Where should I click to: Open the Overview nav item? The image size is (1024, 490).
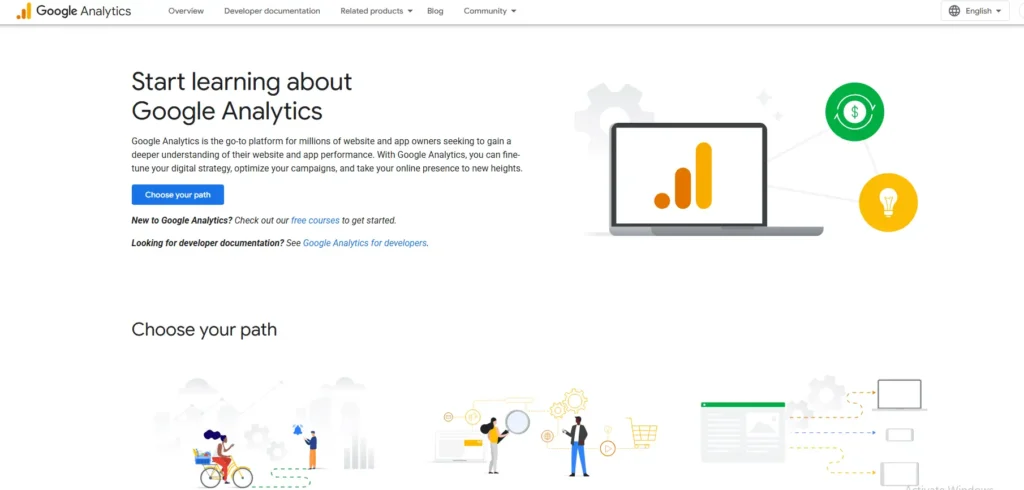(186, 11)
